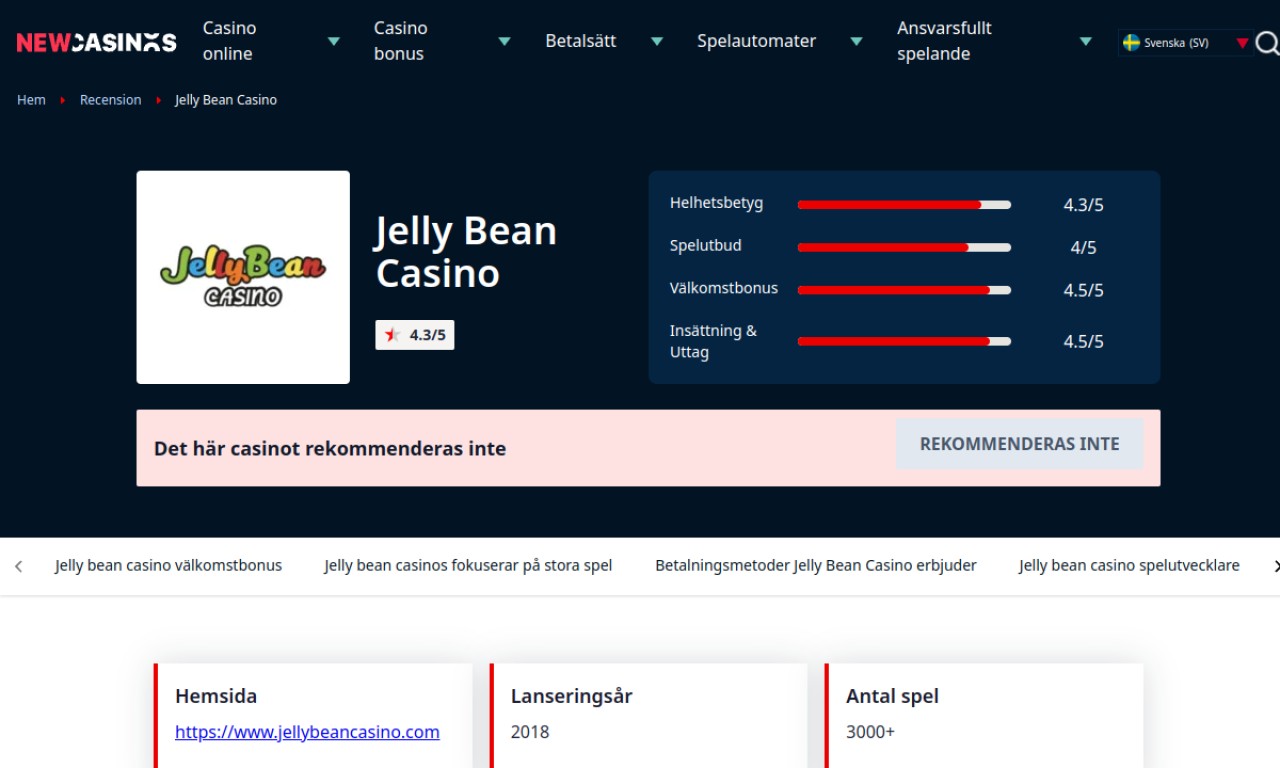The width and height of the screenshot is (1280, 768).
Task: Click the Välkomstbonus rating bar
Action: pos(904,290)
